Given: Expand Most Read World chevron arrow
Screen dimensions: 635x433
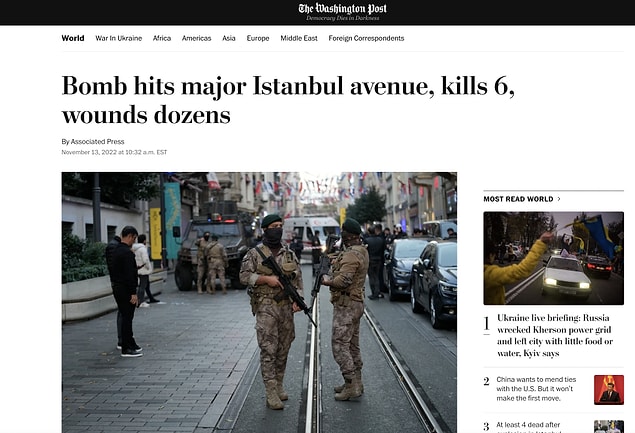Looking at the screenshot, I should [x=559, y=199].
